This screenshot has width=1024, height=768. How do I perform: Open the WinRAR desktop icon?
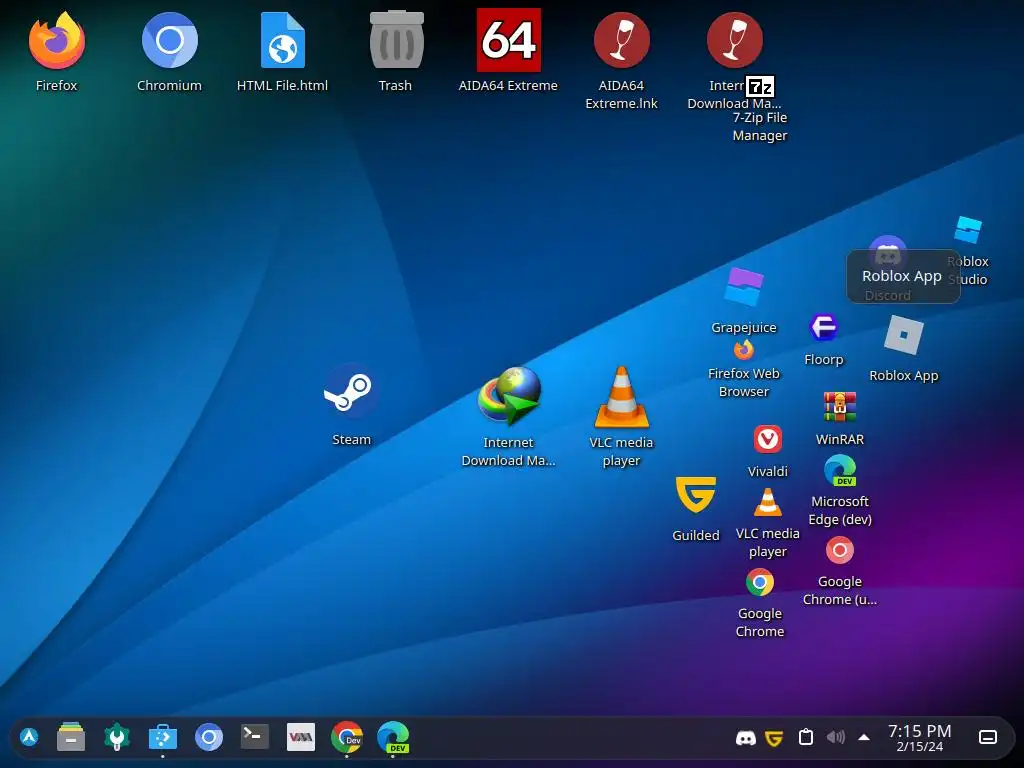[x=840, y=407]
